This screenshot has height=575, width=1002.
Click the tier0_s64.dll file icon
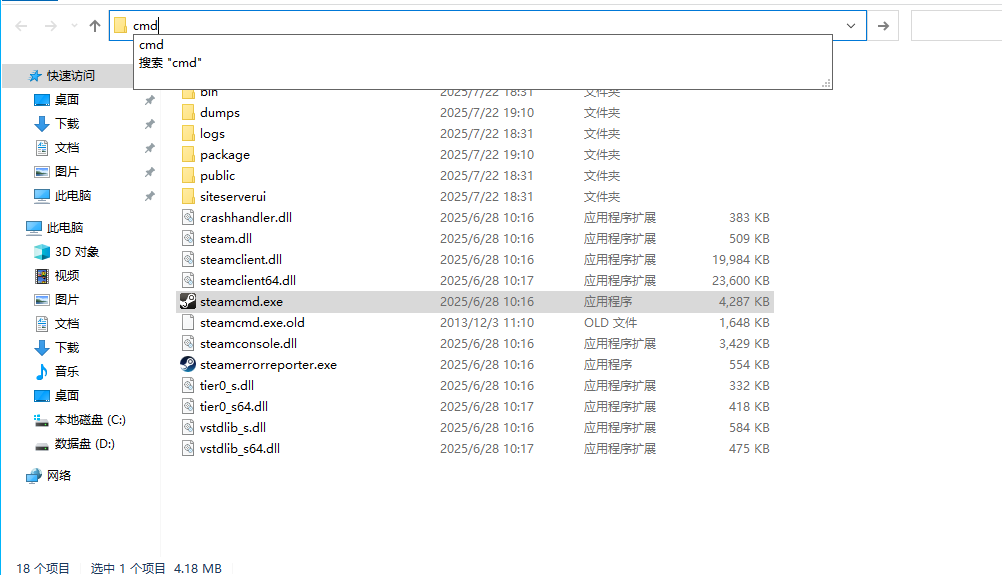pos(188,406)
